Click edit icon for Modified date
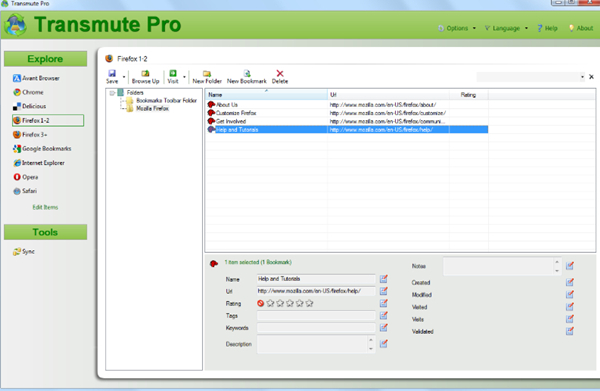 [x=570, y=295]
